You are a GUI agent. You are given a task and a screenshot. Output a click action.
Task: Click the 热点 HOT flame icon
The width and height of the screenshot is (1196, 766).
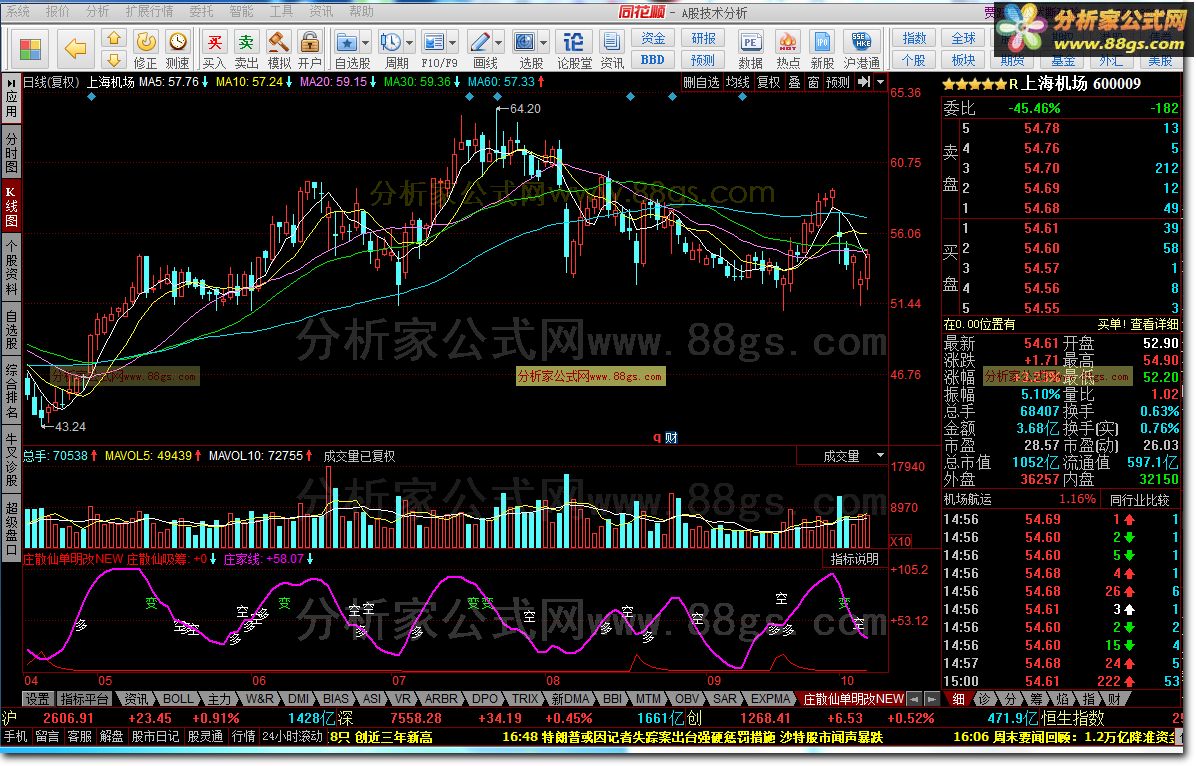click(787, 41)
